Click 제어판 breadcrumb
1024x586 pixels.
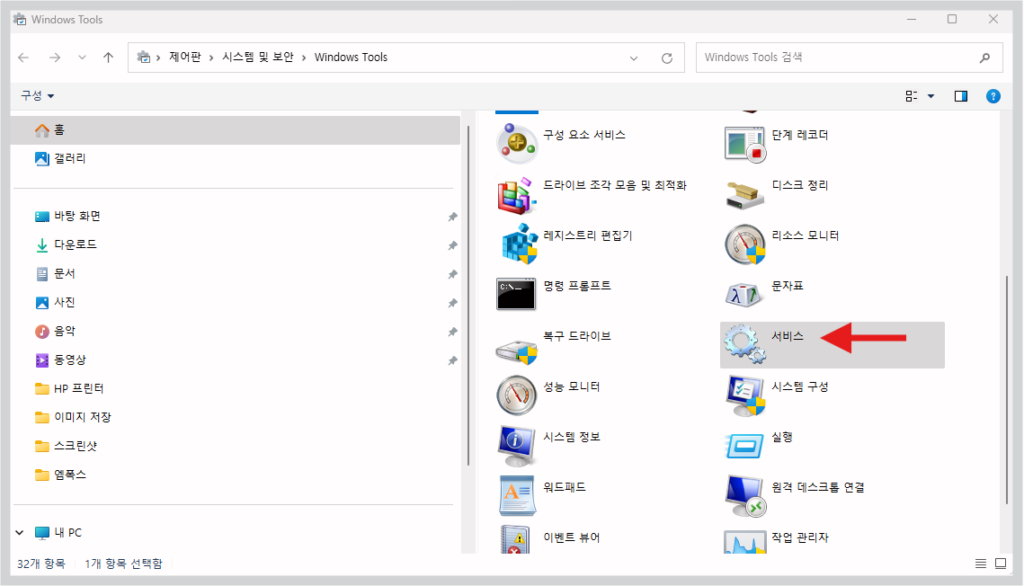click(x=185, y=57)
